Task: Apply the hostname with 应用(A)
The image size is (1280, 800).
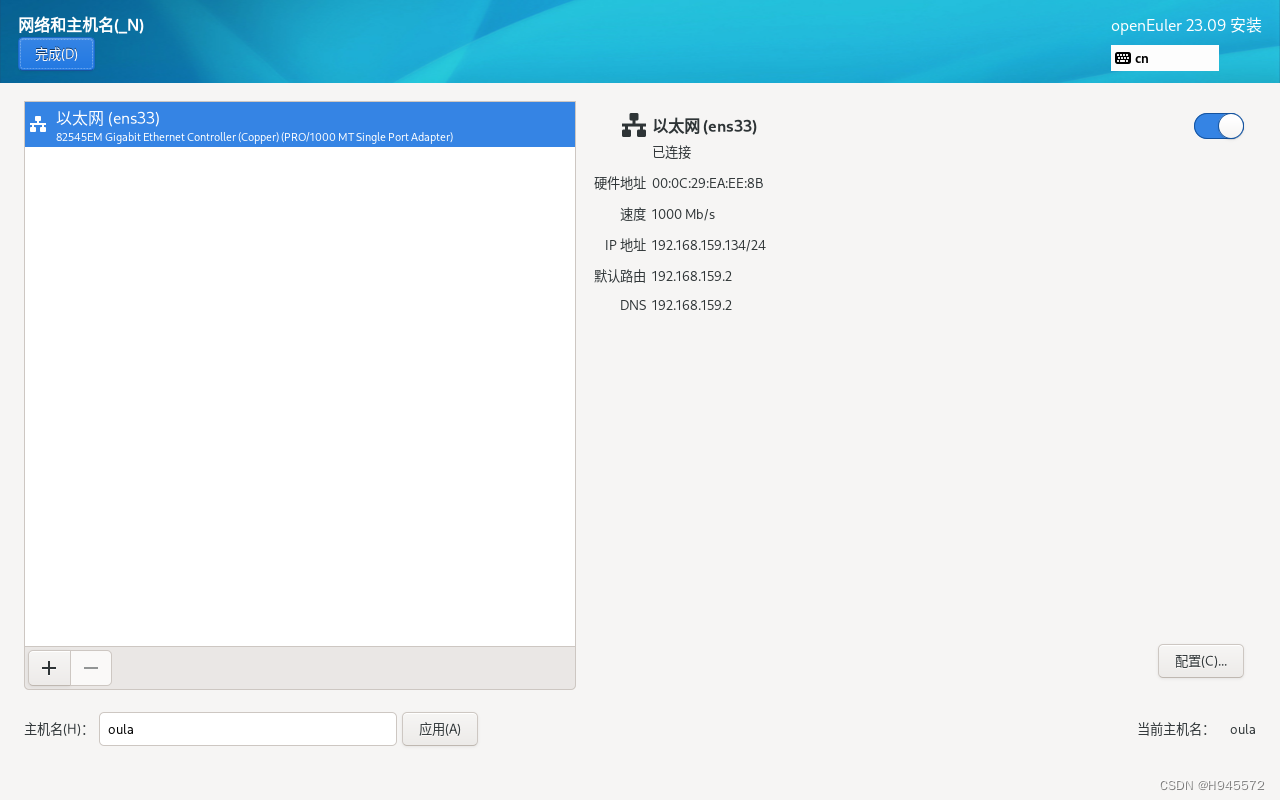Action: coord(440,729)
